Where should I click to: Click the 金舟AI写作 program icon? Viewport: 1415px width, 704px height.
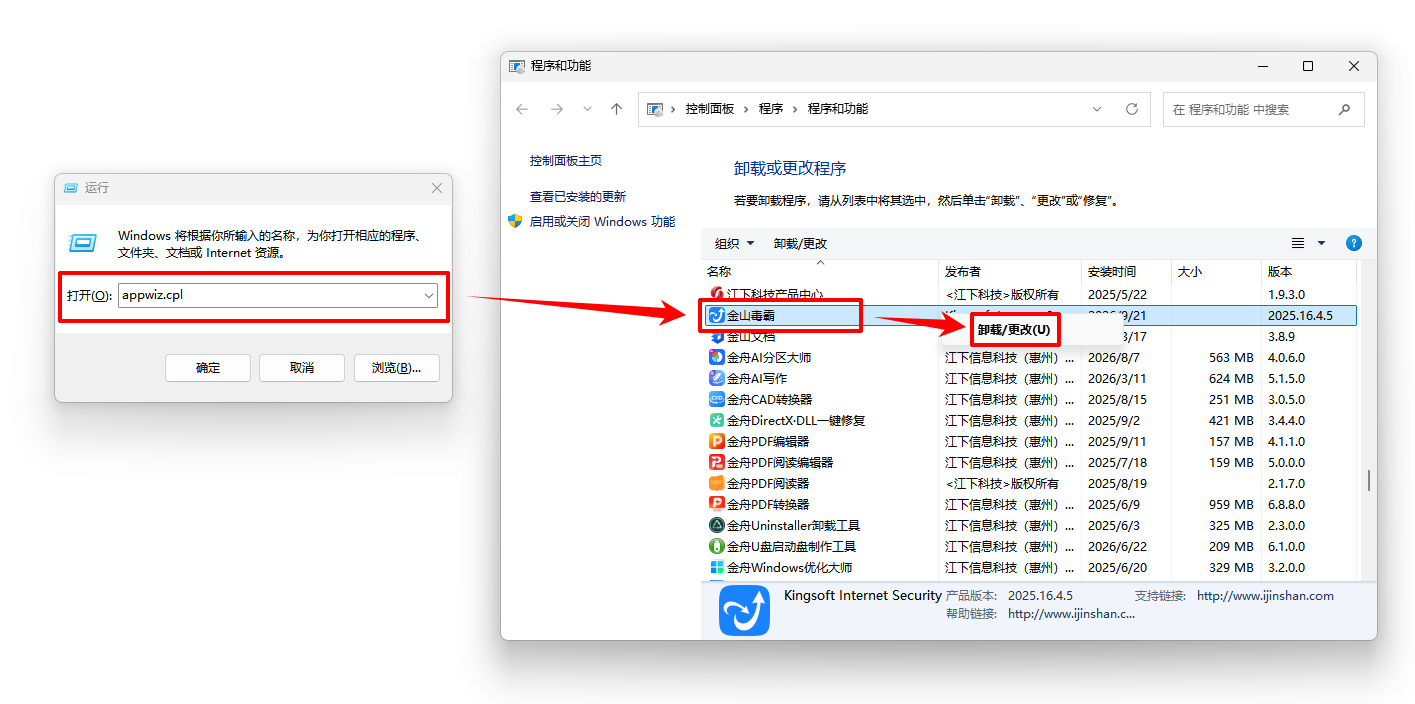tap(716, 378)
